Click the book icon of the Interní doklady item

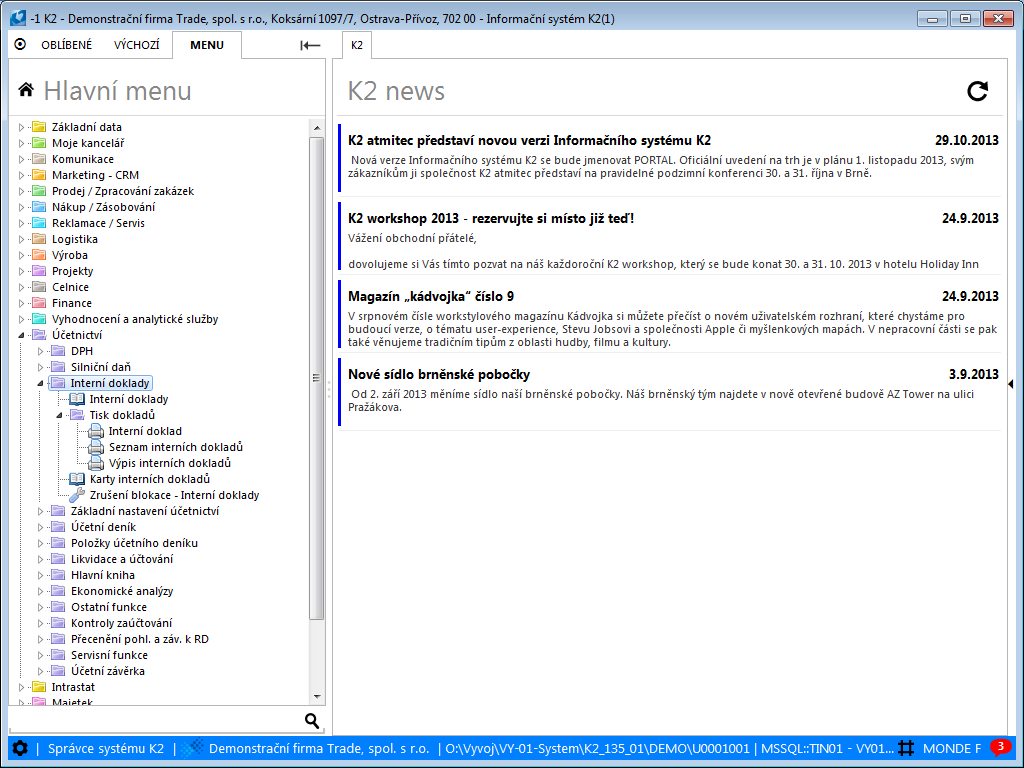pyautogui.click(x=77, y=399)
